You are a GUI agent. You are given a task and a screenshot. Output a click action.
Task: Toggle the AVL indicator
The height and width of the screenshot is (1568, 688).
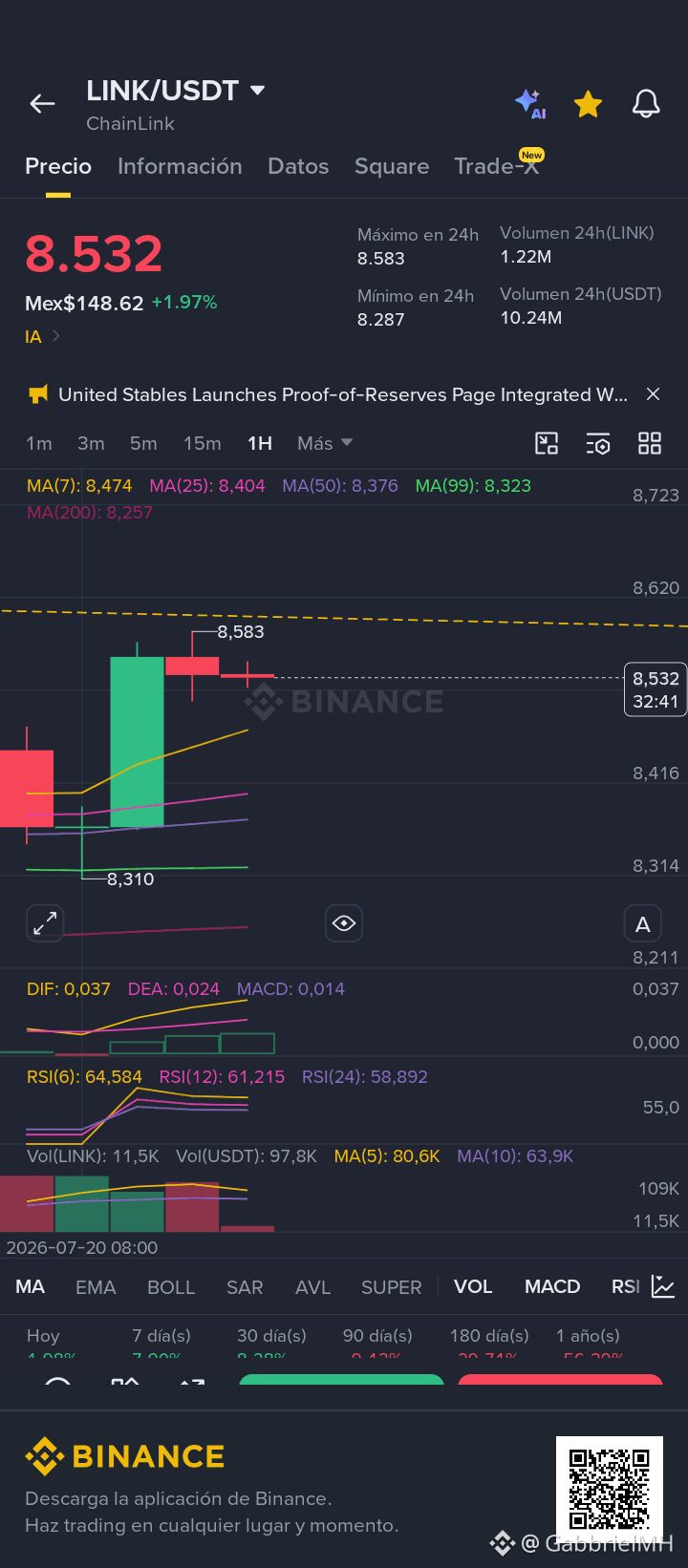click(x=312, y=1287)
